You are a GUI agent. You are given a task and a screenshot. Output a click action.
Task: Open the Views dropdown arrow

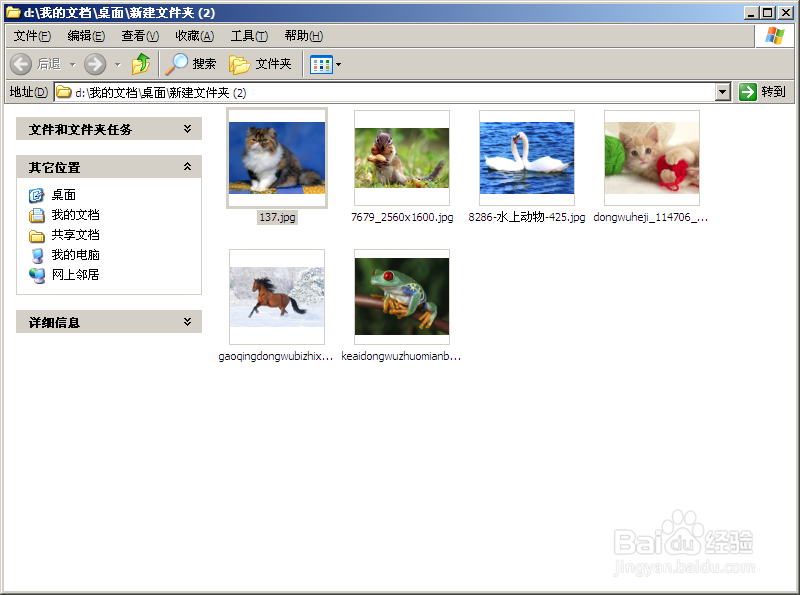(x=338, y=64)
